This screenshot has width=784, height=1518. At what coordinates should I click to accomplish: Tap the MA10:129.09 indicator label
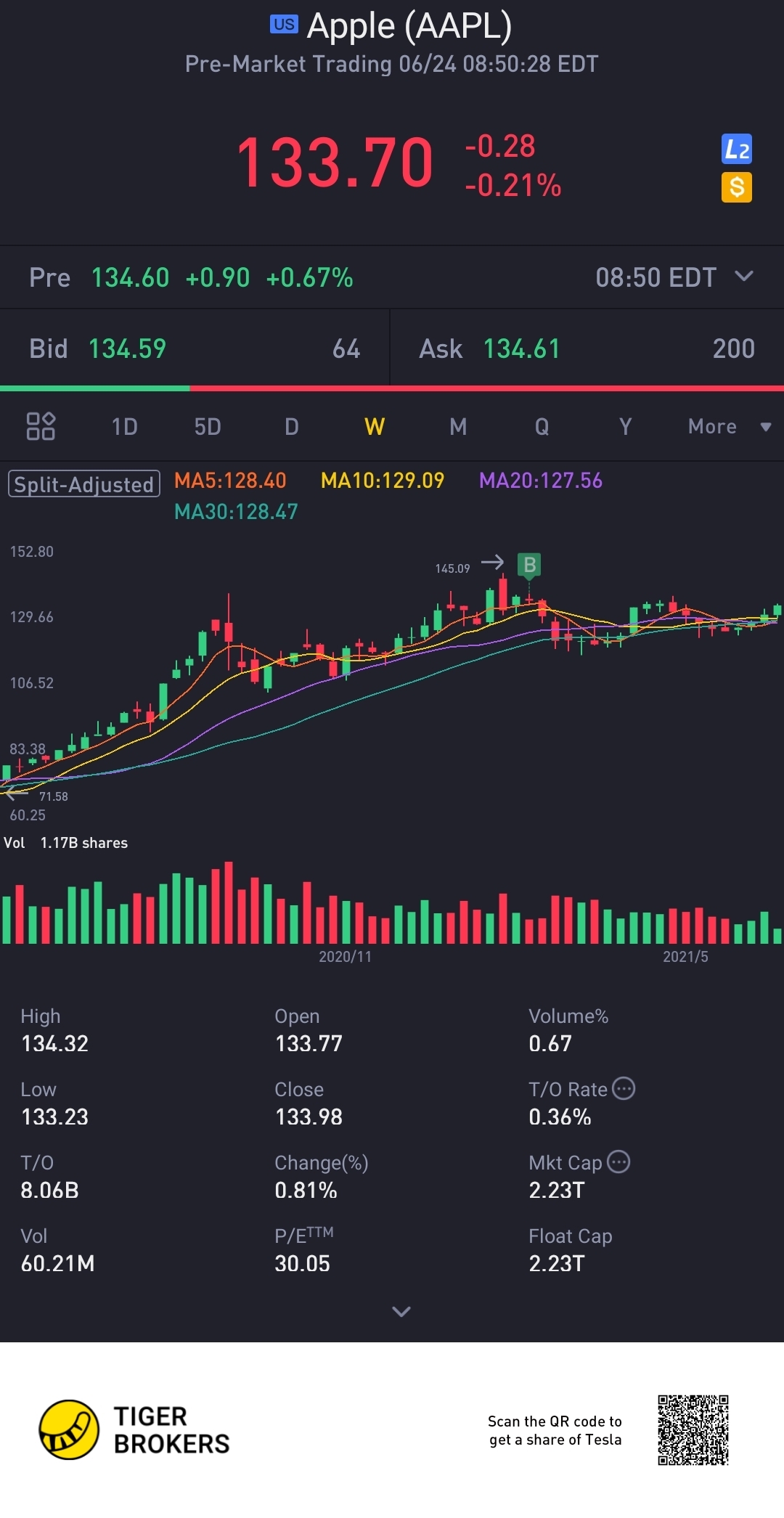[x=383, y=481]
